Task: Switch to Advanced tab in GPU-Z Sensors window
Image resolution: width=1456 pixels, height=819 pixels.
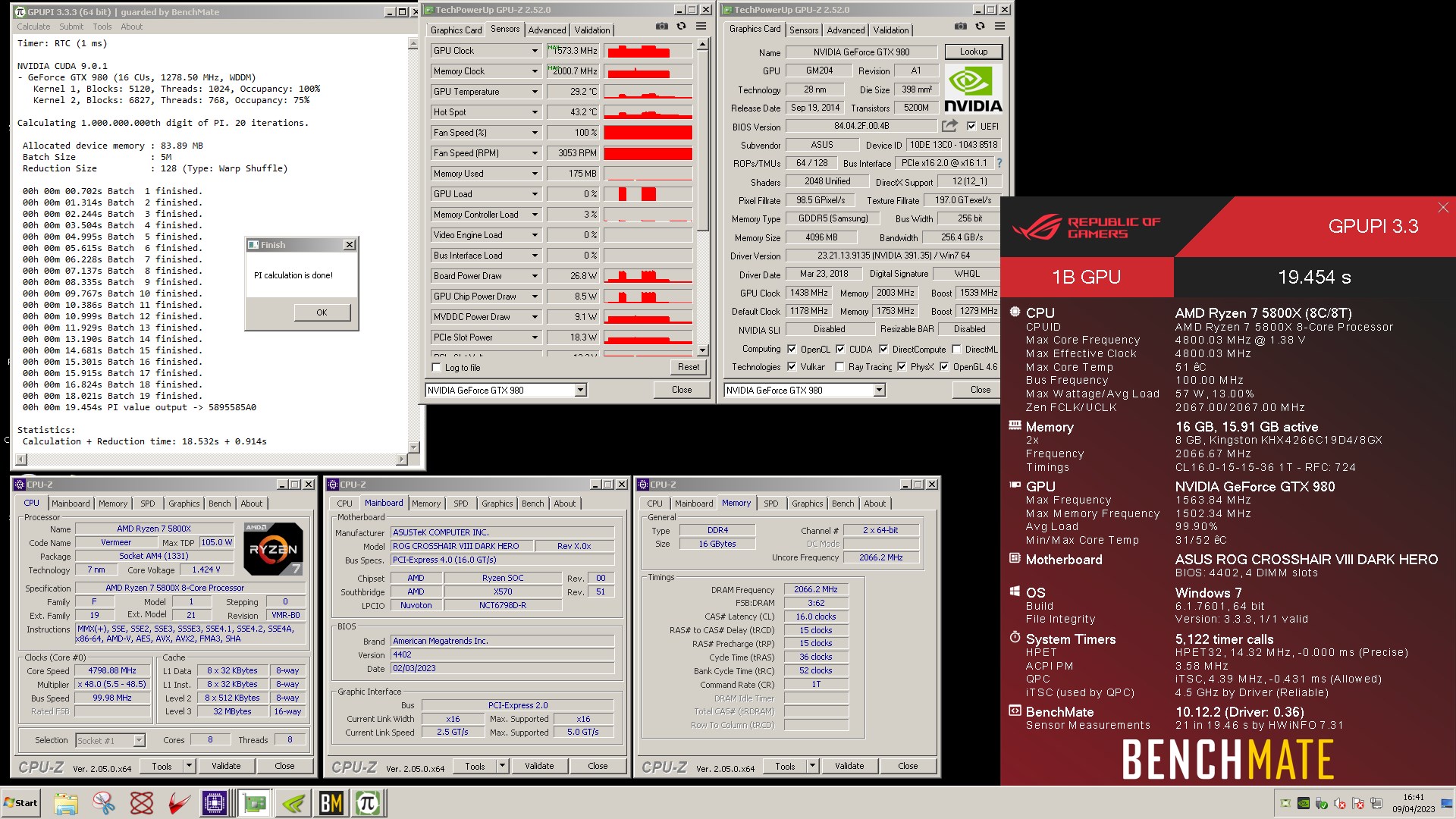Action: pos(547,30)
